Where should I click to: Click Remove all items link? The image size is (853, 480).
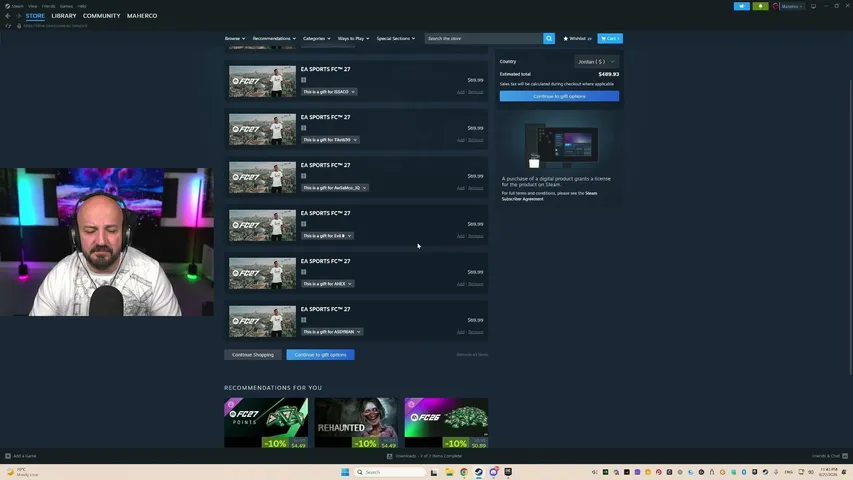pyautogui.click(x=472, y=355)
